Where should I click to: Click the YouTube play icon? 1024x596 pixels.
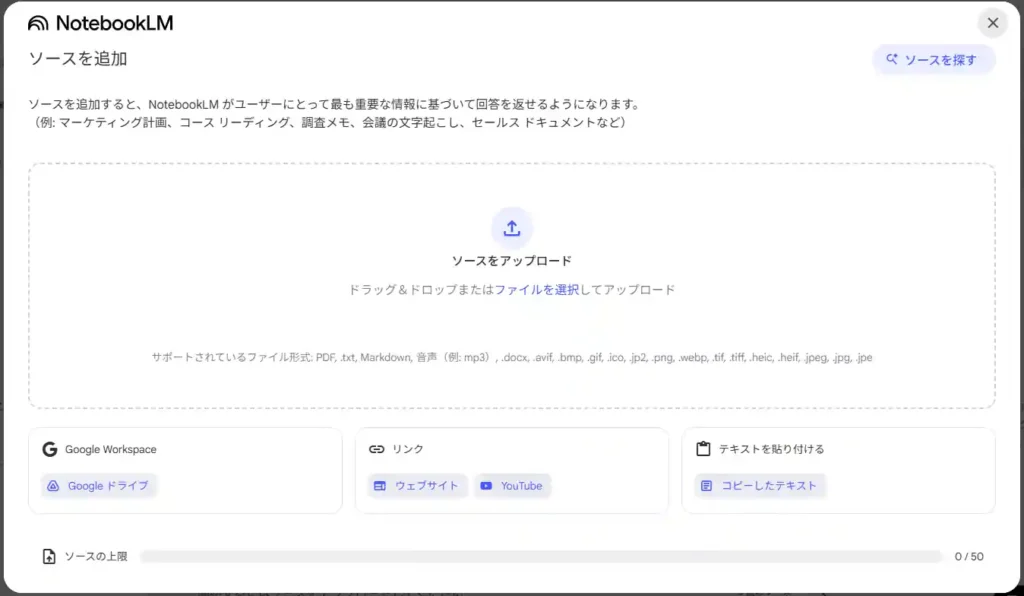tap(487, 486)
